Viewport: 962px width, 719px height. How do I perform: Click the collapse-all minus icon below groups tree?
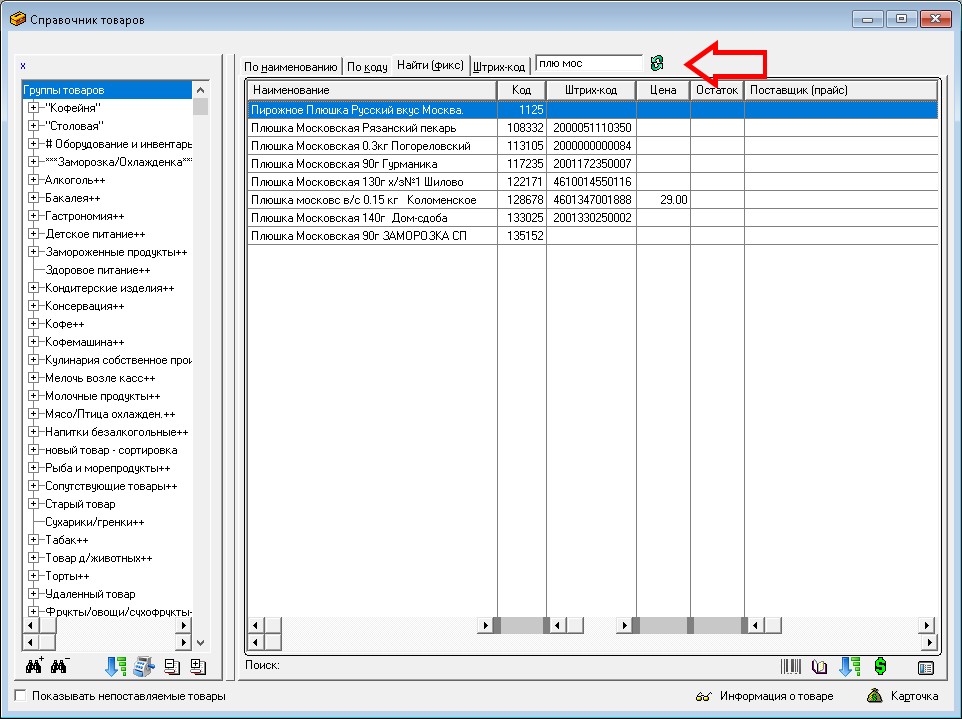point(171,666)
